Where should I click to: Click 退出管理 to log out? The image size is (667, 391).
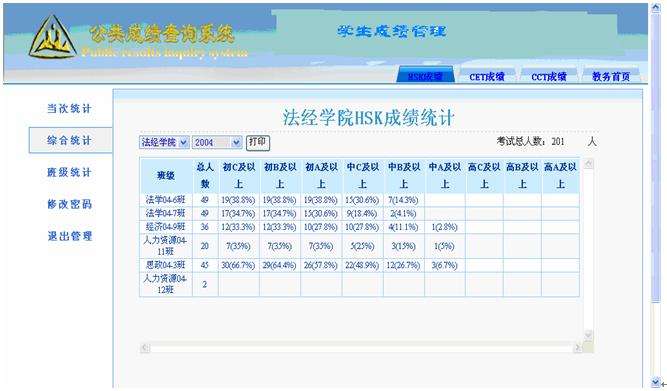(x=69, y=236)
